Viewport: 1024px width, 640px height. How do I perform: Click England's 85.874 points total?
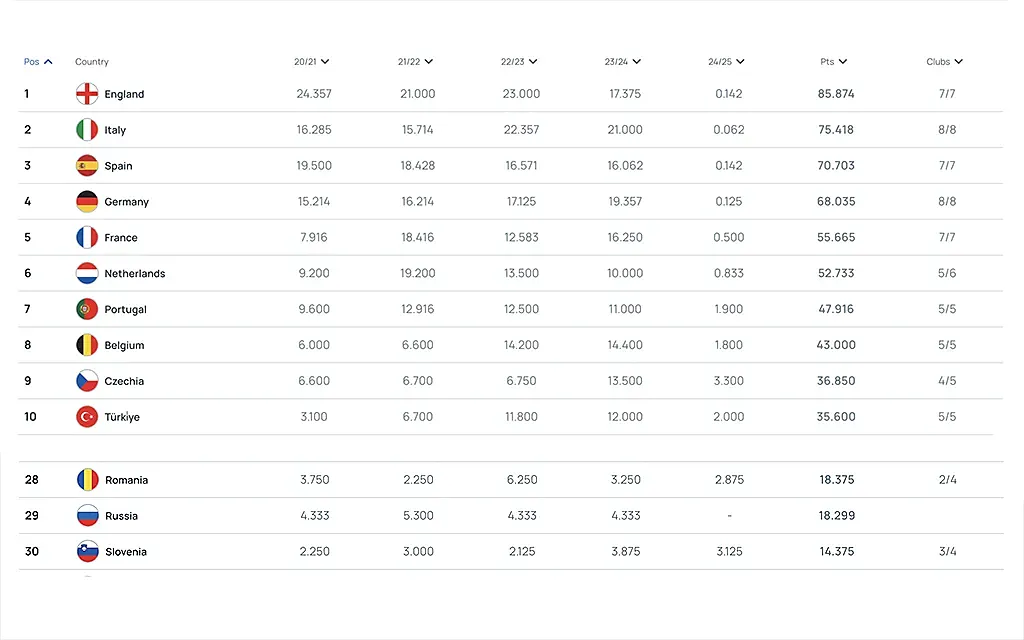click(837, 94)
